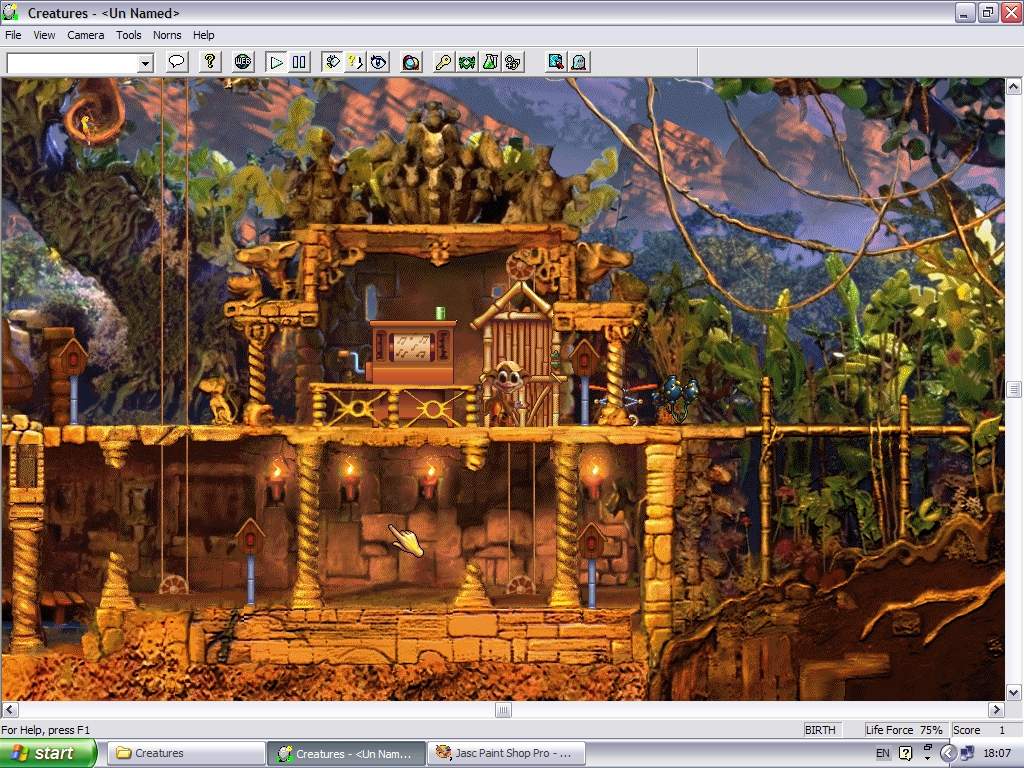1024x768 pixels.
Task: Open the green flask science kit icon
Action: [490, 62]
